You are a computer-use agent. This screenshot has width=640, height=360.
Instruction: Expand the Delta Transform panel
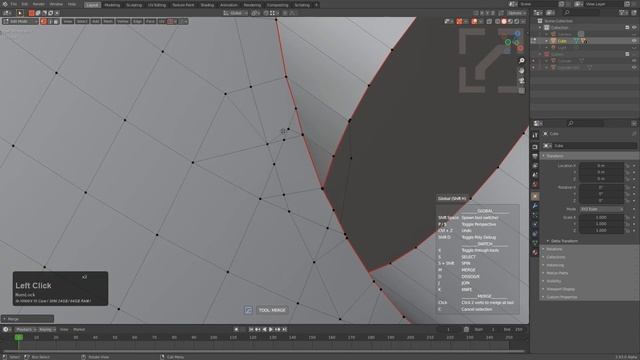pos(564,241)
